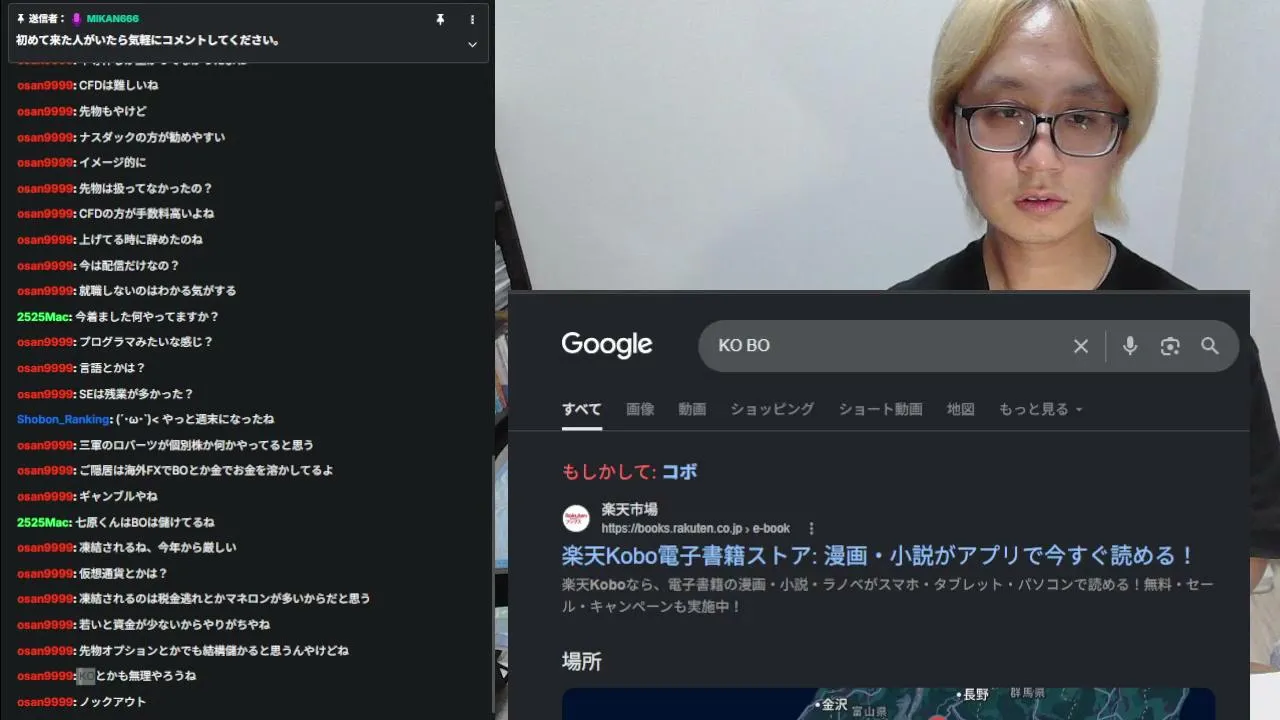Click the 場所 section heading
The image size is (1280, 720).
582,662
